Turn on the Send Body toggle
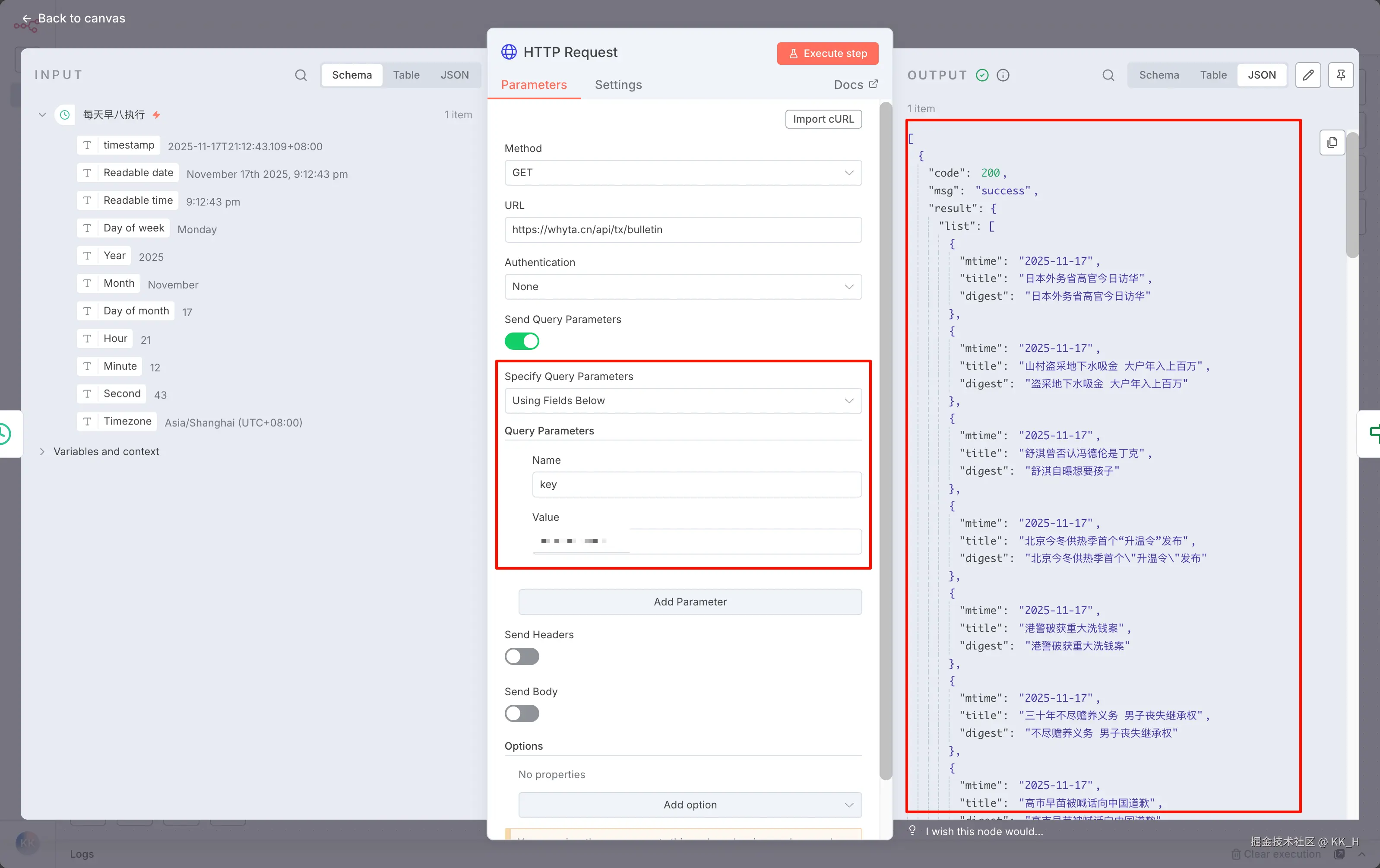Viewport: 1380px width, 868px height. 522,713
